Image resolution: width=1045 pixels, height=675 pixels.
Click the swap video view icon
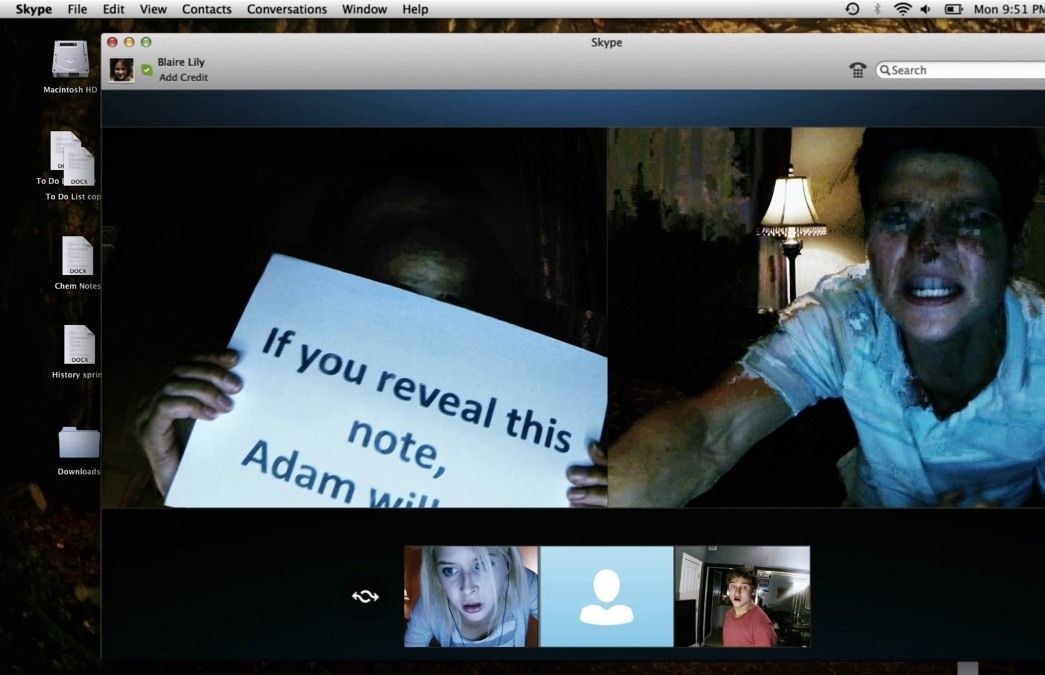365,596
